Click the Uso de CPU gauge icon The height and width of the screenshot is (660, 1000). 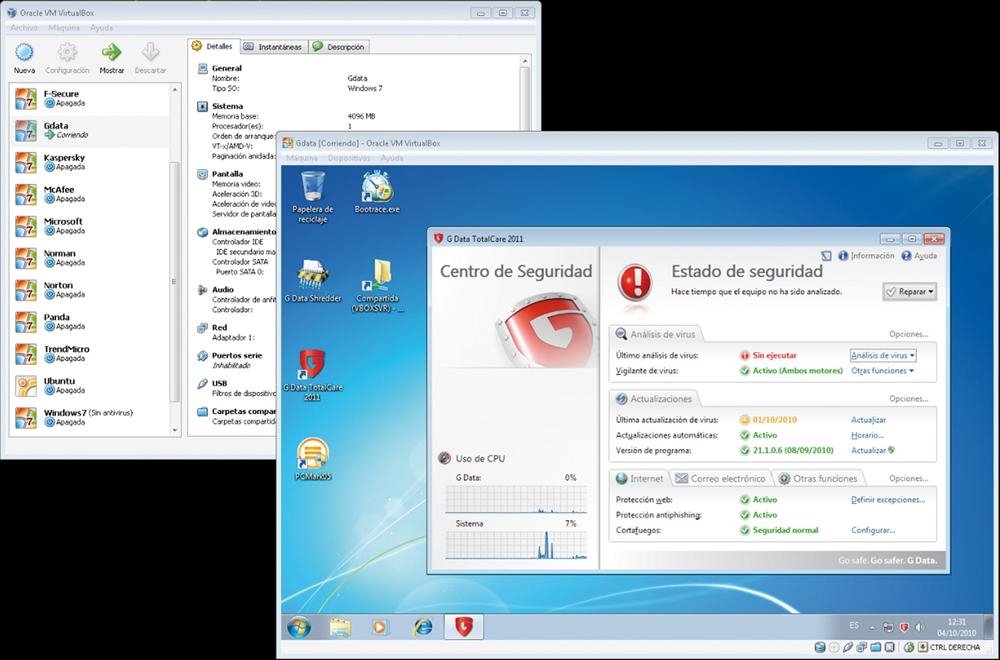pos(445,458)
